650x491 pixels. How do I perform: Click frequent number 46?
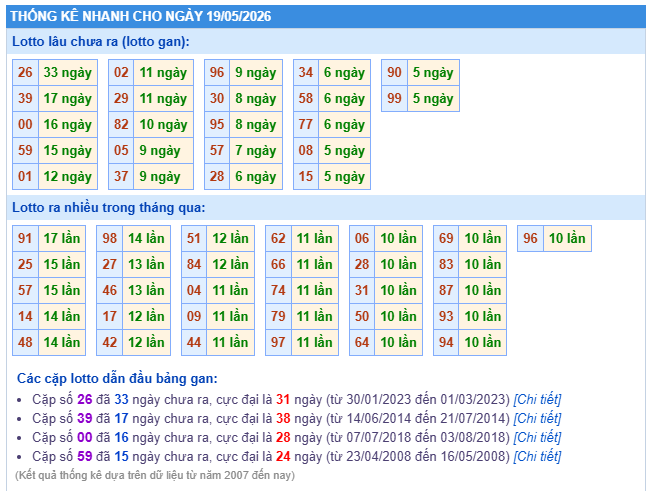[x=110, y=290]
